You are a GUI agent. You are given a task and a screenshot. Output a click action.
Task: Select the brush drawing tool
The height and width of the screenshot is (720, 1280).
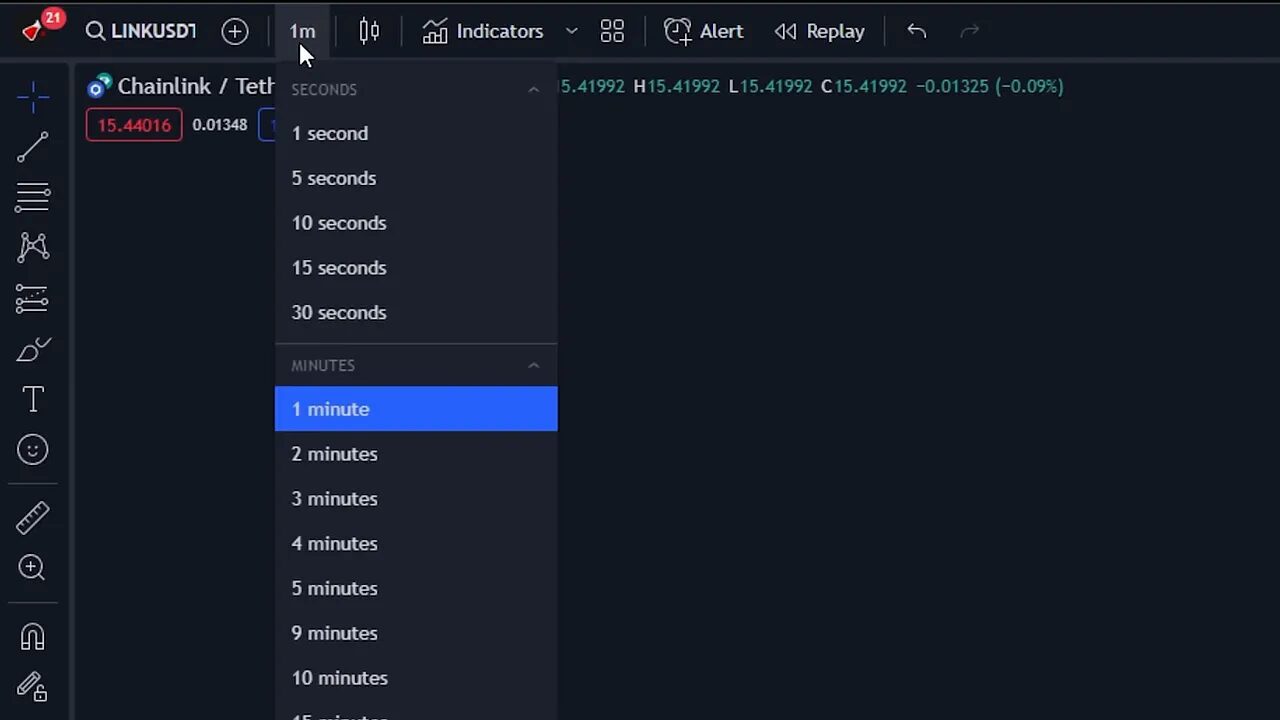click(33, 349)
